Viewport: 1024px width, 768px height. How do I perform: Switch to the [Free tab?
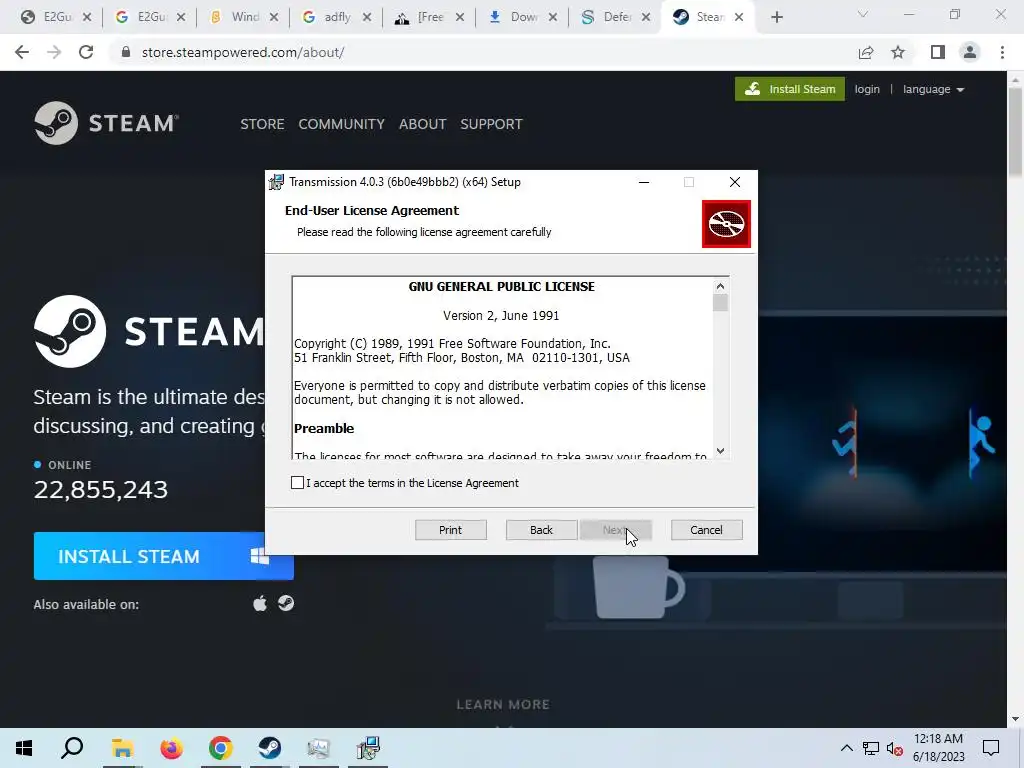(429, 17)
